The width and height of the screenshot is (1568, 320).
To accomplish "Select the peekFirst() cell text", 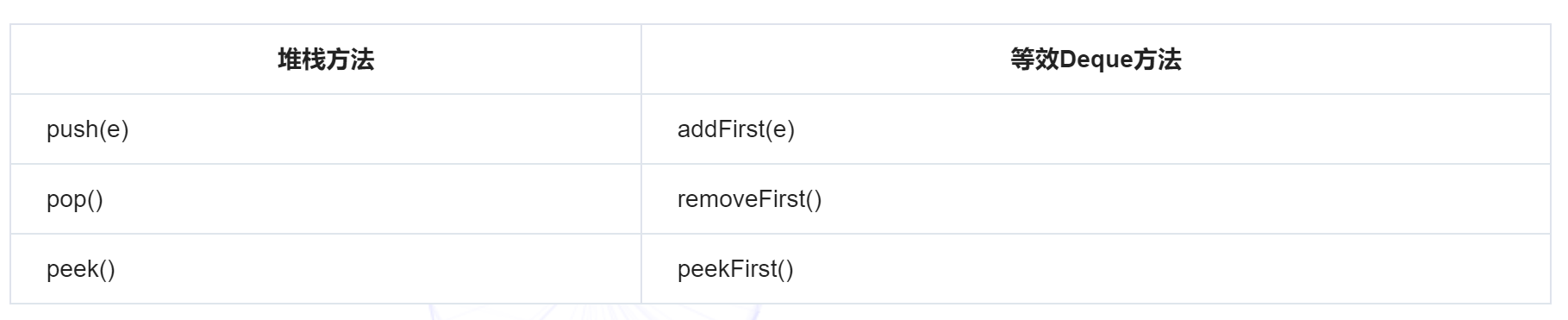I will [x=735, y=269].
